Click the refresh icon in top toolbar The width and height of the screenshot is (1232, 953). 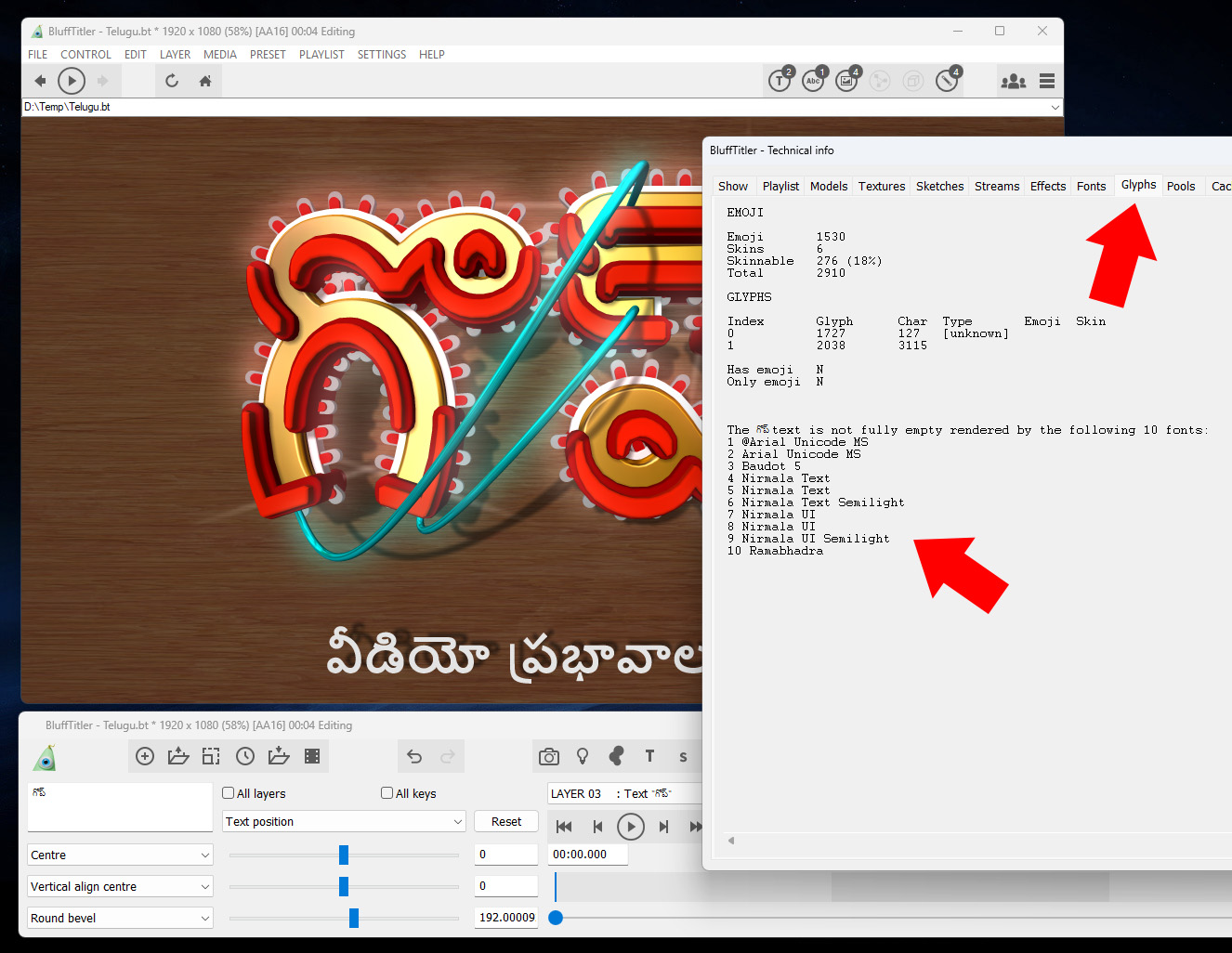pos(172,81)
